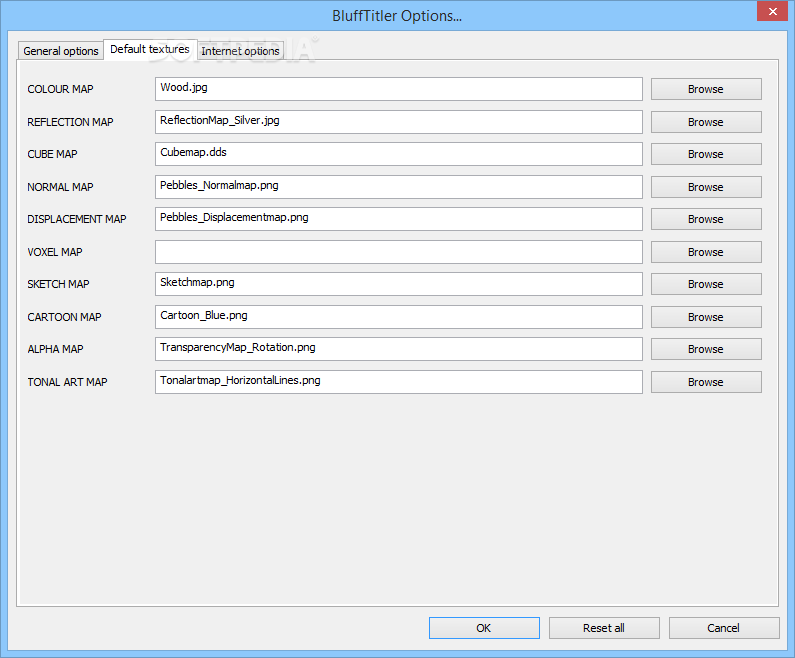
Task: Focus the ReflectionMap_Silver.jpg input field
Action: coord(399,122)
